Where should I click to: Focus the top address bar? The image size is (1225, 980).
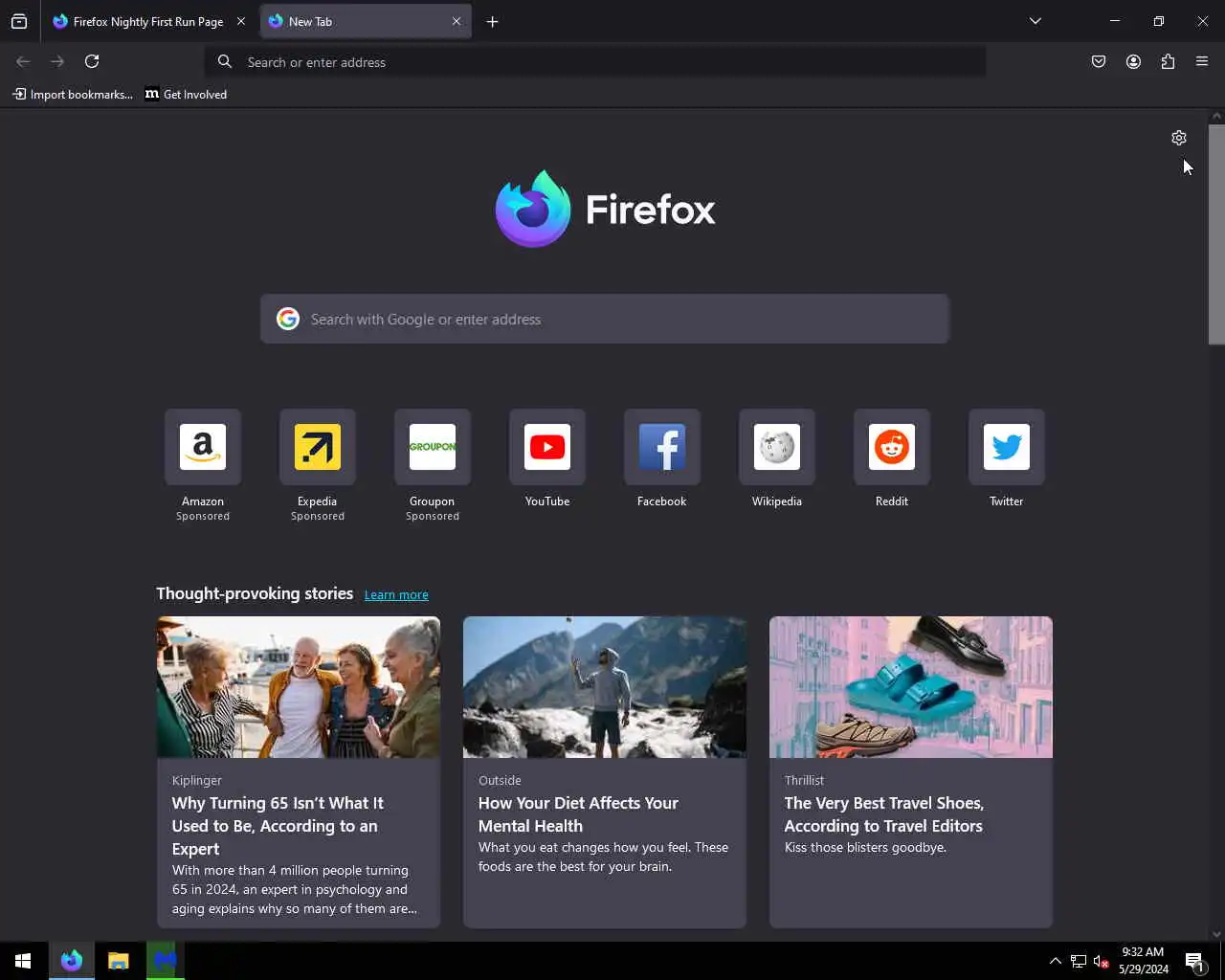click(595, 62)
